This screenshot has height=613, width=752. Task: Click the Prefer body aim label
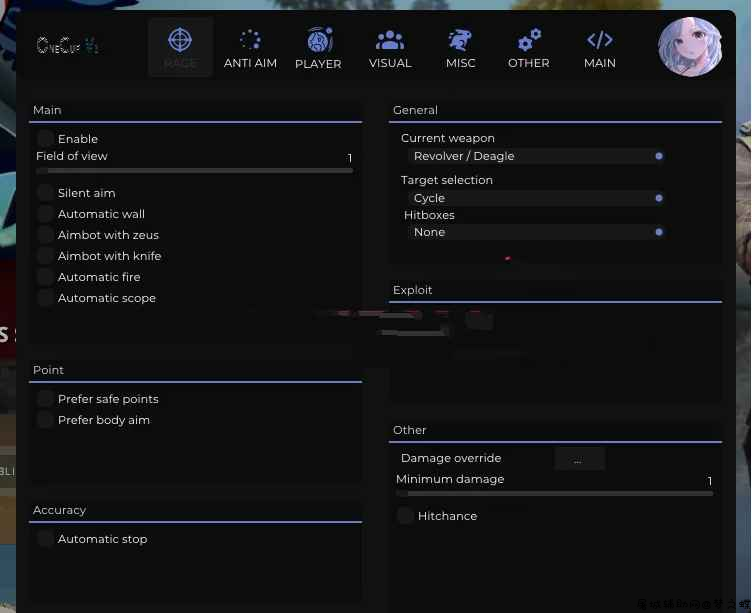pos(104,420)
